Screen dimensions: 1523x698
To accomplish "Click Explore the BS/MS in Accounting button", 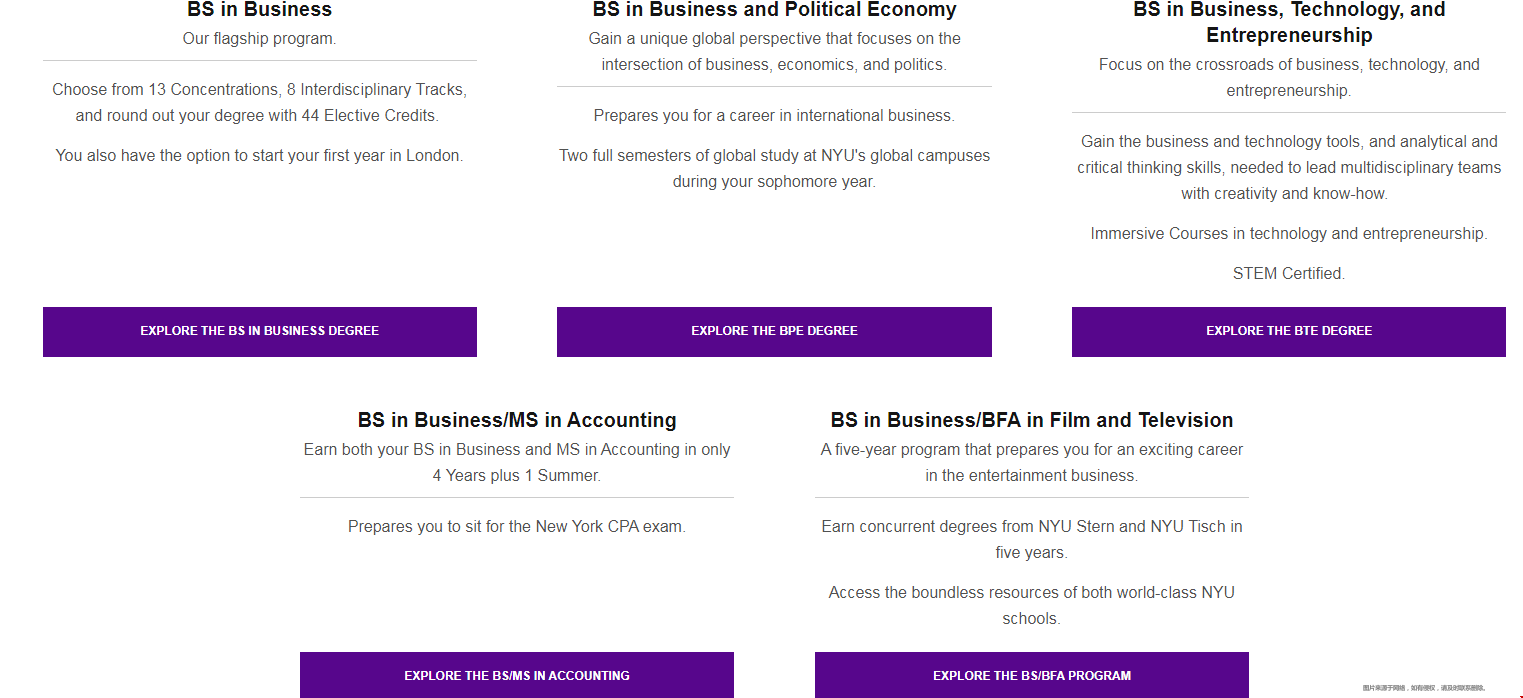I will 517,675.
